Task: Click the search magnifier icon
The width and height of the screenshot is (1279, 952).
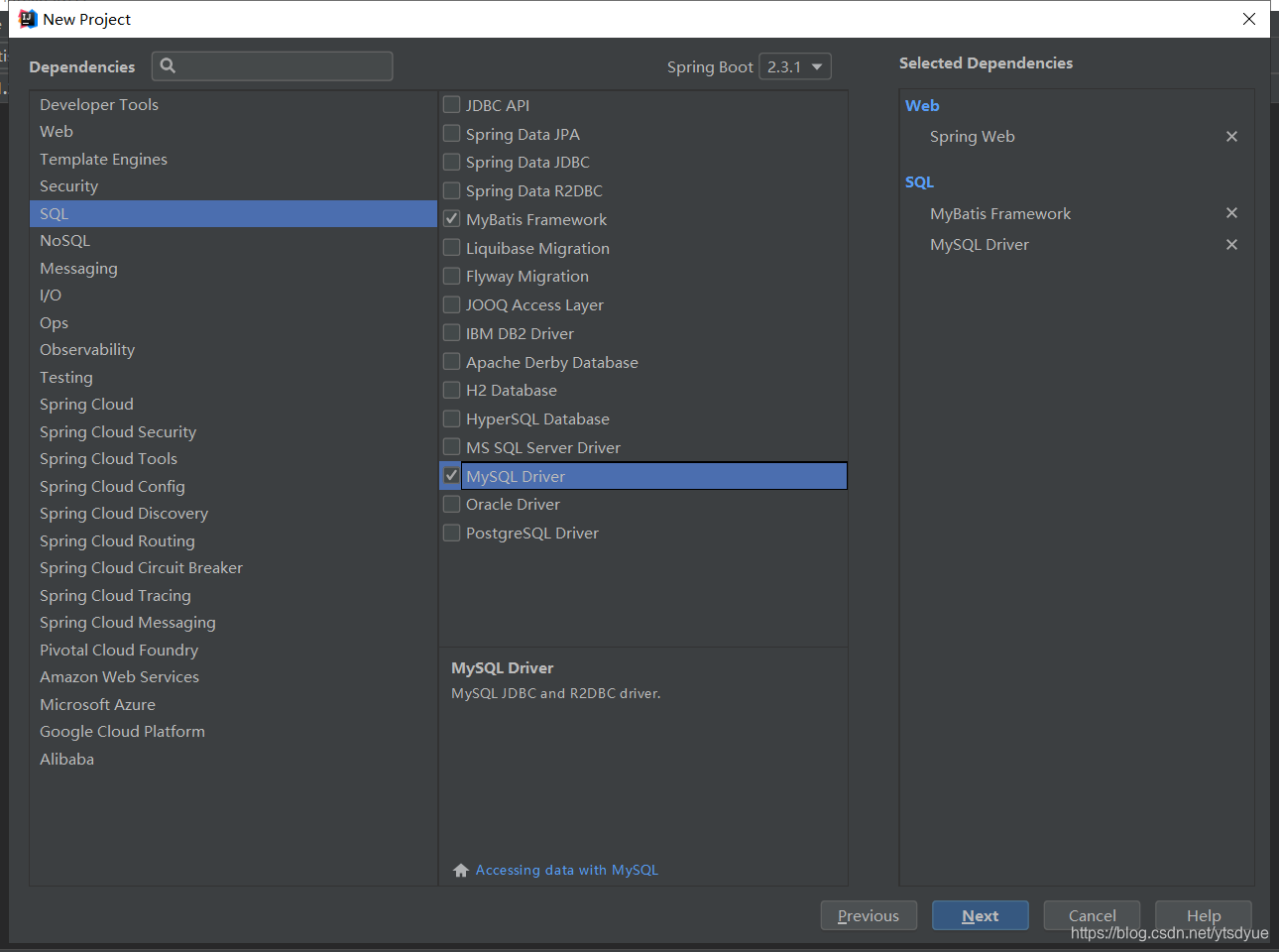Action: (168, 65)
